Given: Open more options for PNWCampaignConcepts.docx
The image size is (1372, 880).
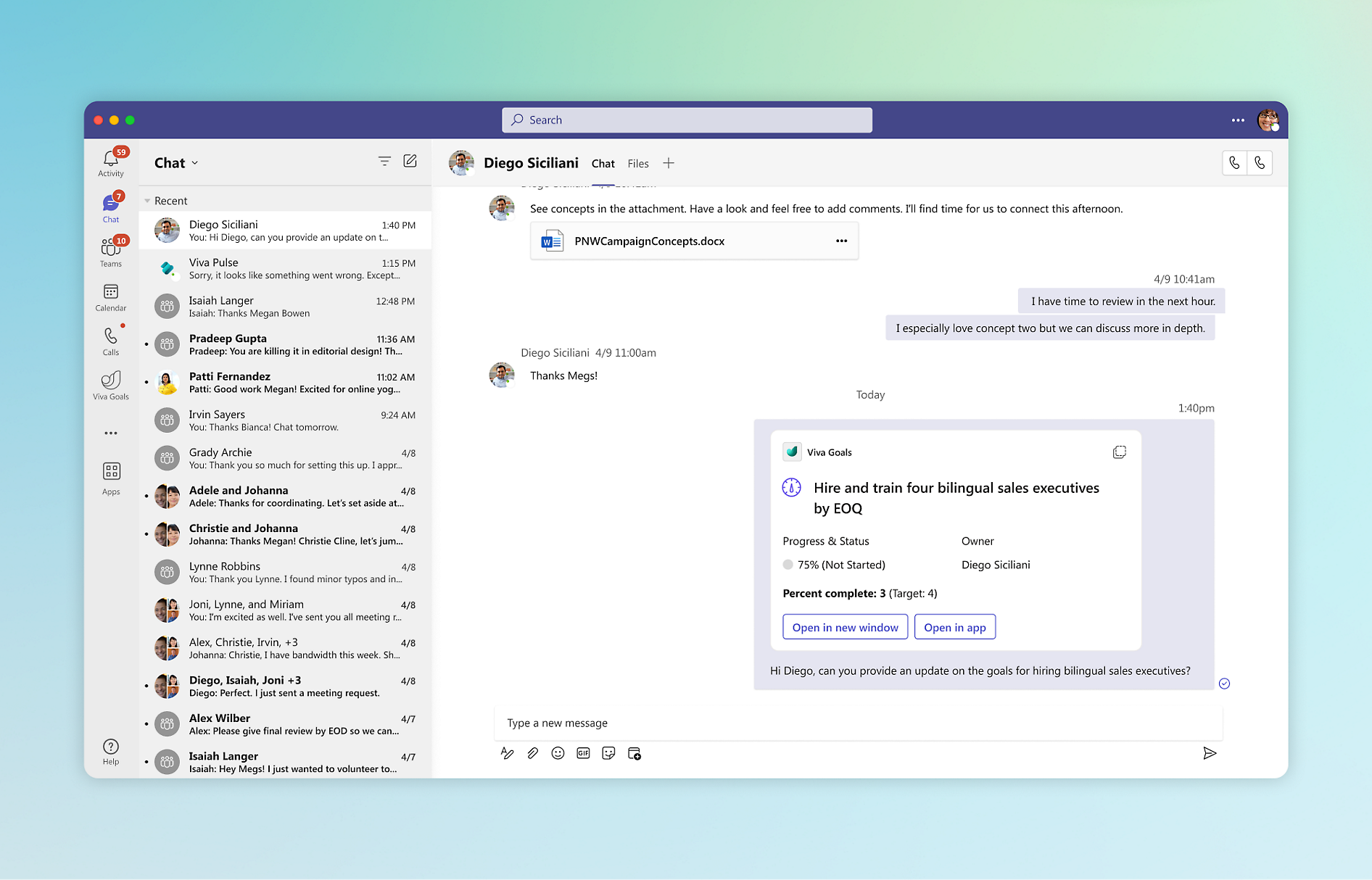Looking at the screenshot, I should [x=841, y=241].
